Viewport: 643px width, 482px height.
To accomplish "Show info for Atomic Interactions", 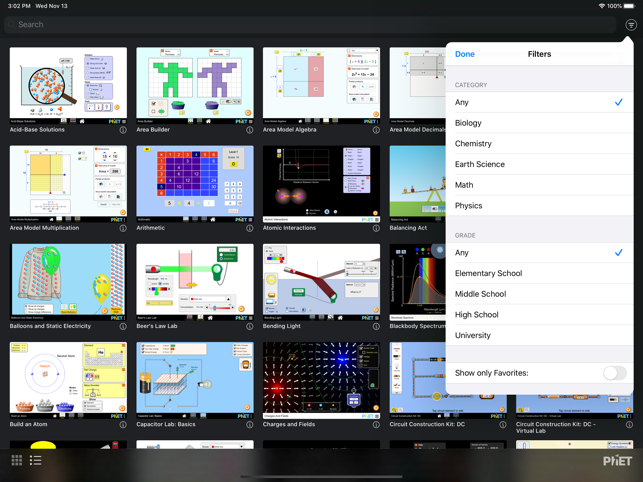I will 376,228.
